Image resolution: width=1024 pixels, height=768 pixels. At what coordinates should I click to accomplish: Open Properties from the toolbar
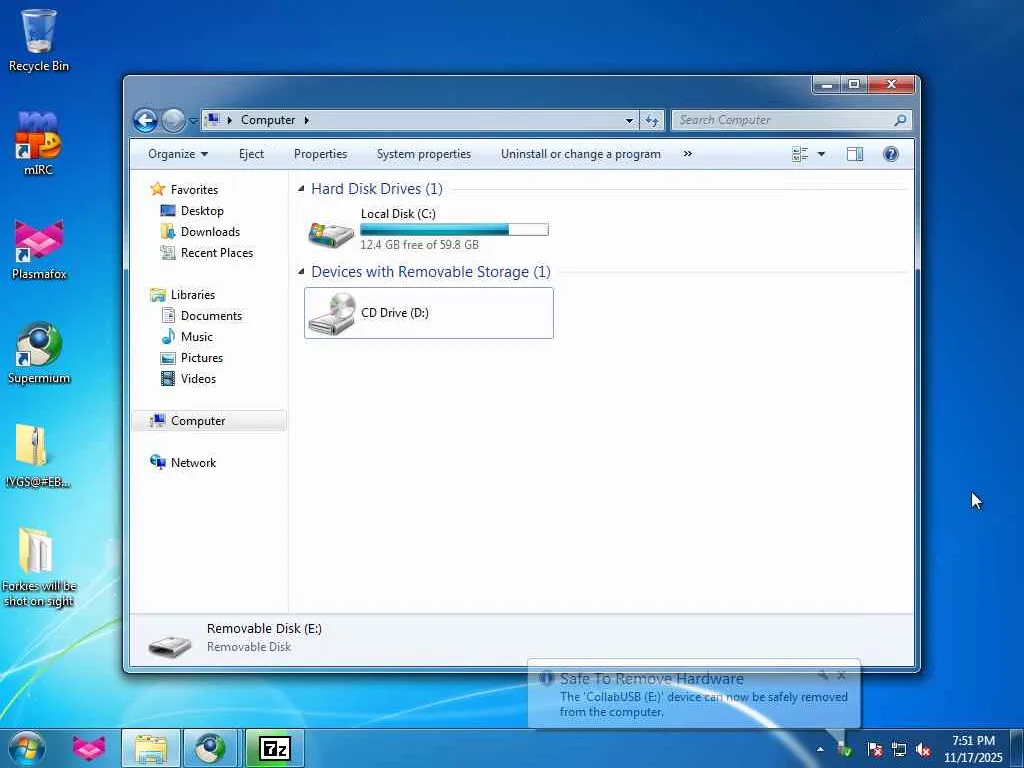(x=320, y=154)
